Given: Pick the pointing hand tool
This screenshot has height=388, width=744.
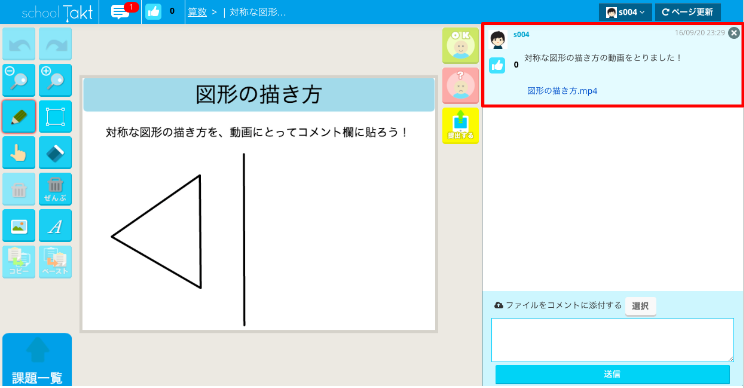Looking at the screenshot, I should tap(19, 153).
